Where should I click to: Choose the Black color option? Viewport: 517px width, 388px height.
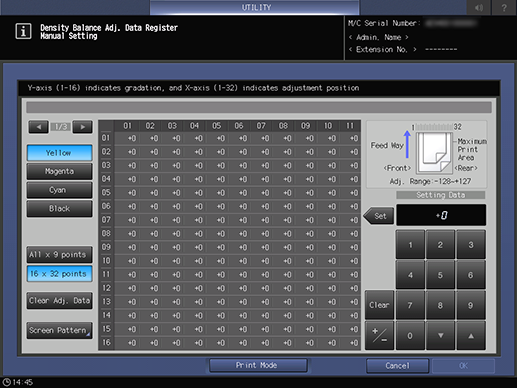59,209
